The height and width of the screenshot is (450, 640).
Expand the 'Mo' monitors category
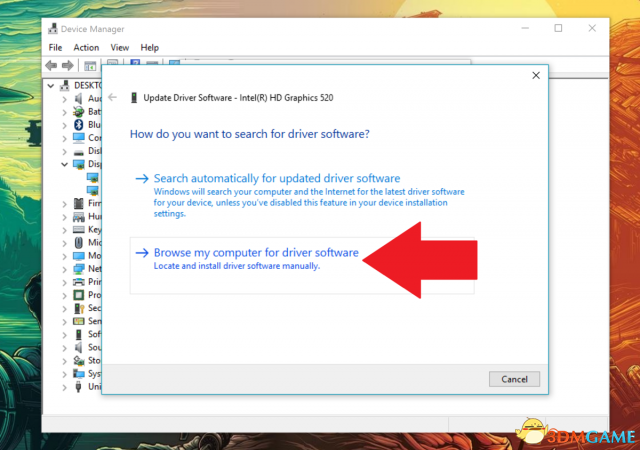coord(64,256)
